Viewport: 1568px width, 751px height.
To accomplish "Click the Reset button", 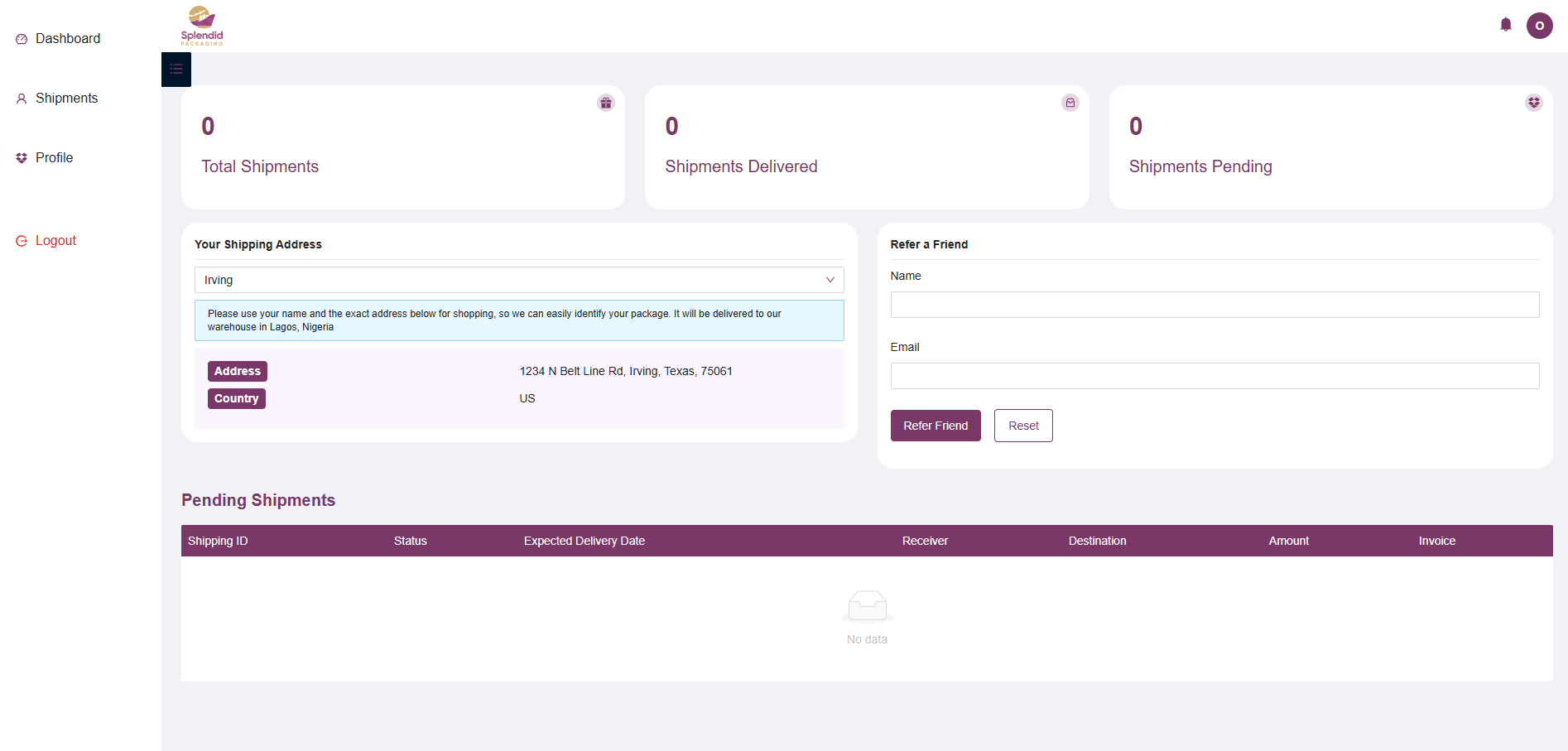I will click(x=1023, y=426).
